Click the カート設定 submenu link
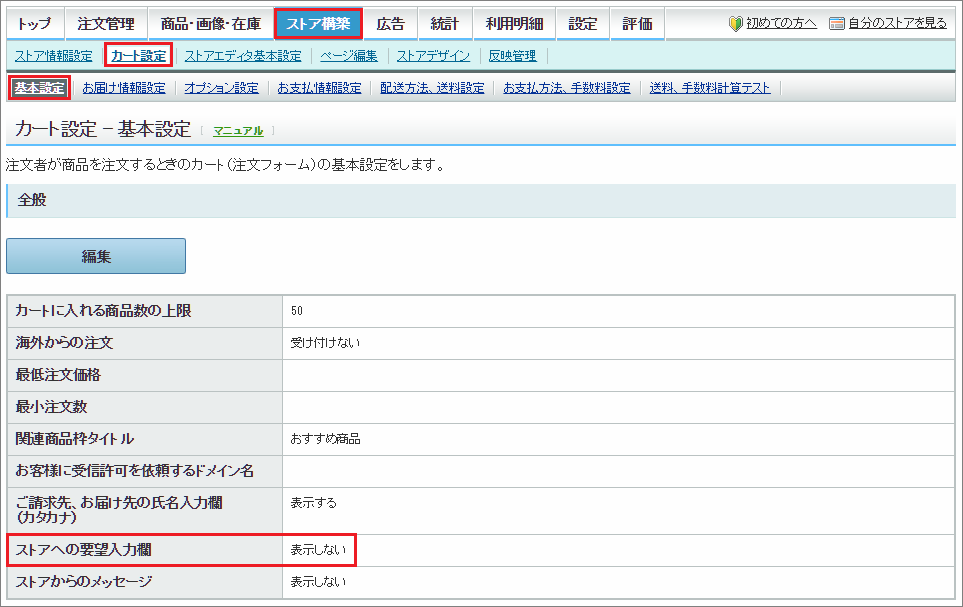The width and height of the screenshot is (963, 607). 139,56
